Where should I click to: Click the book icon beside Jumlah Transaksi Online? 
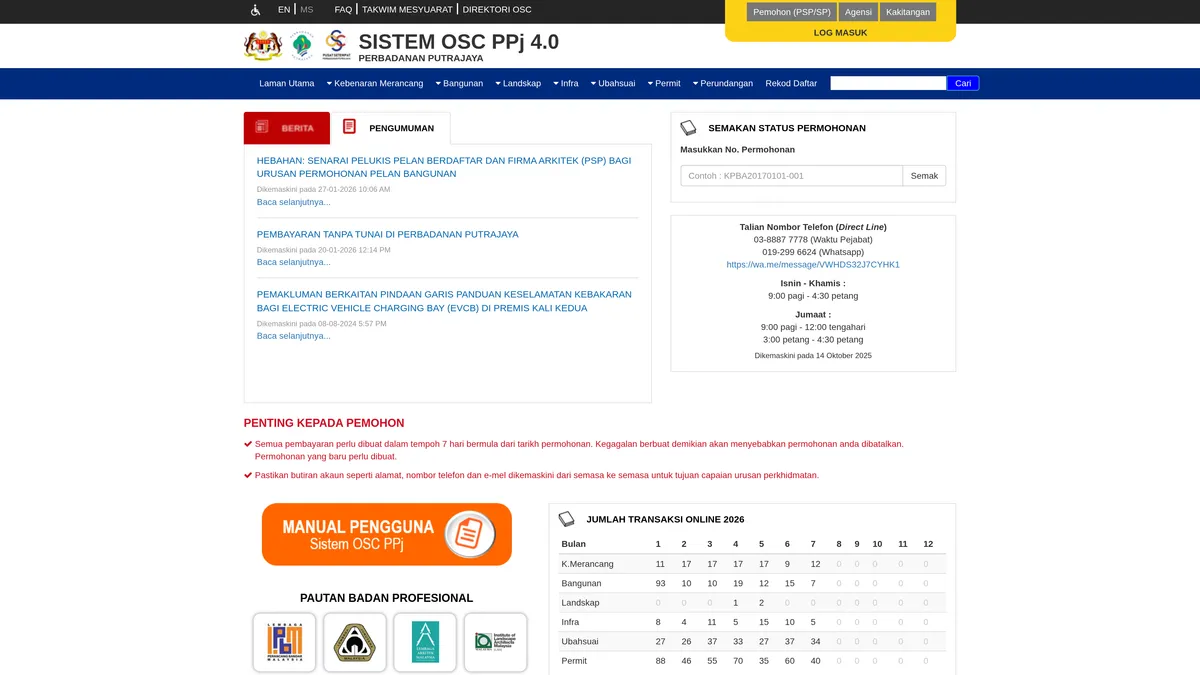click(x=566, y=519)
